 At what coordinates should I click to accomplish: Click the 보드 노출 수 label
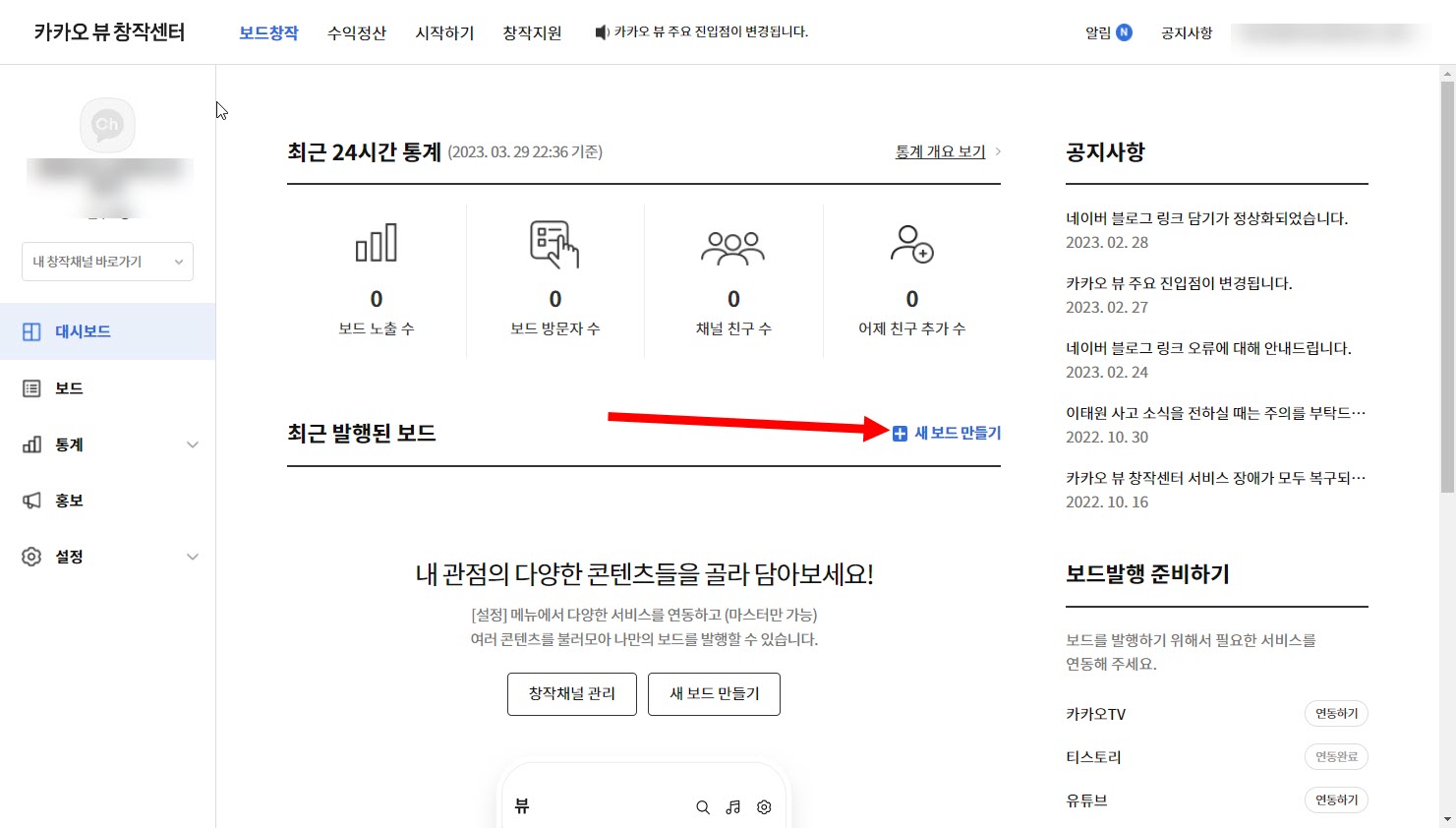coord(377,328)
